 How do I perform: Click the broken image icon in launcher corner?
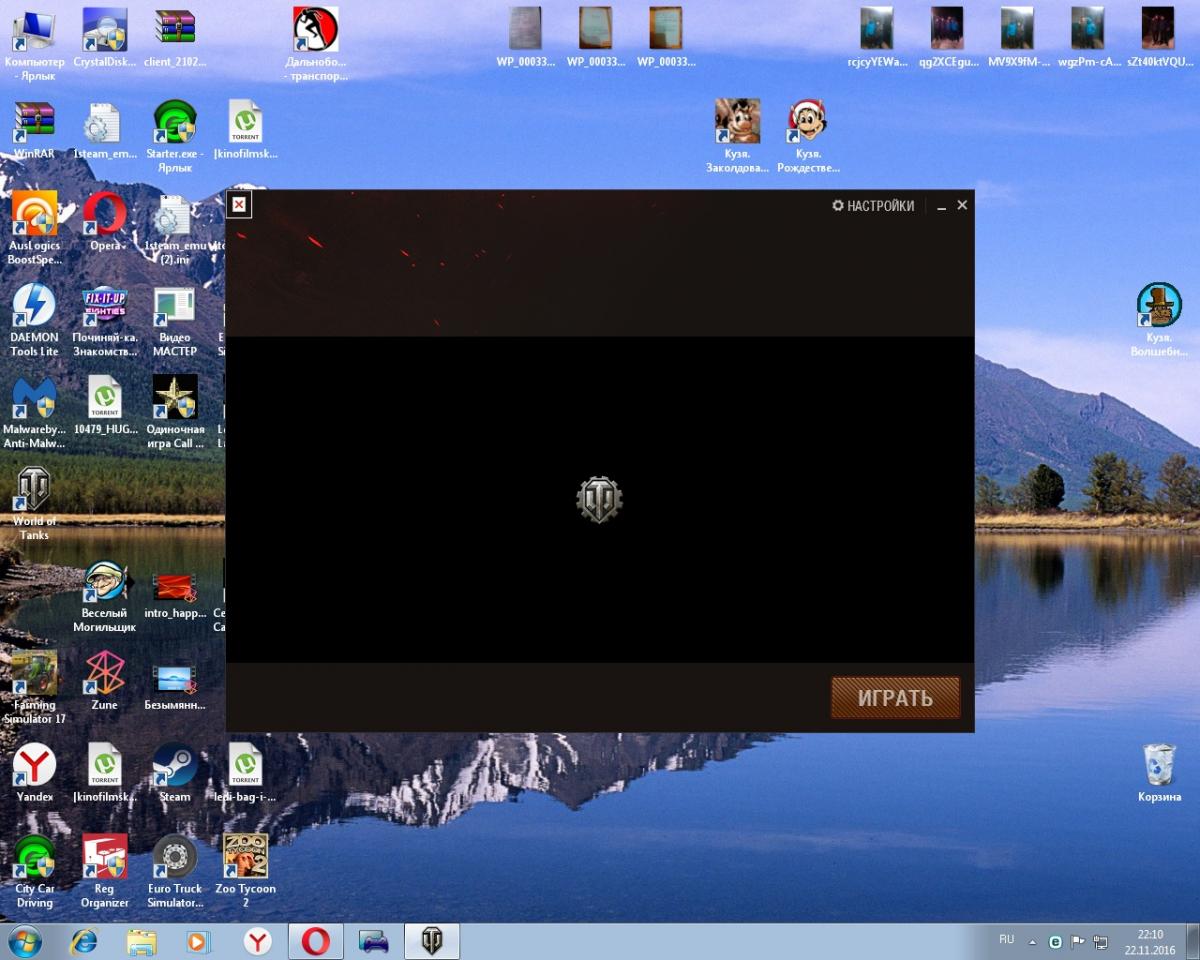(238, 205)
